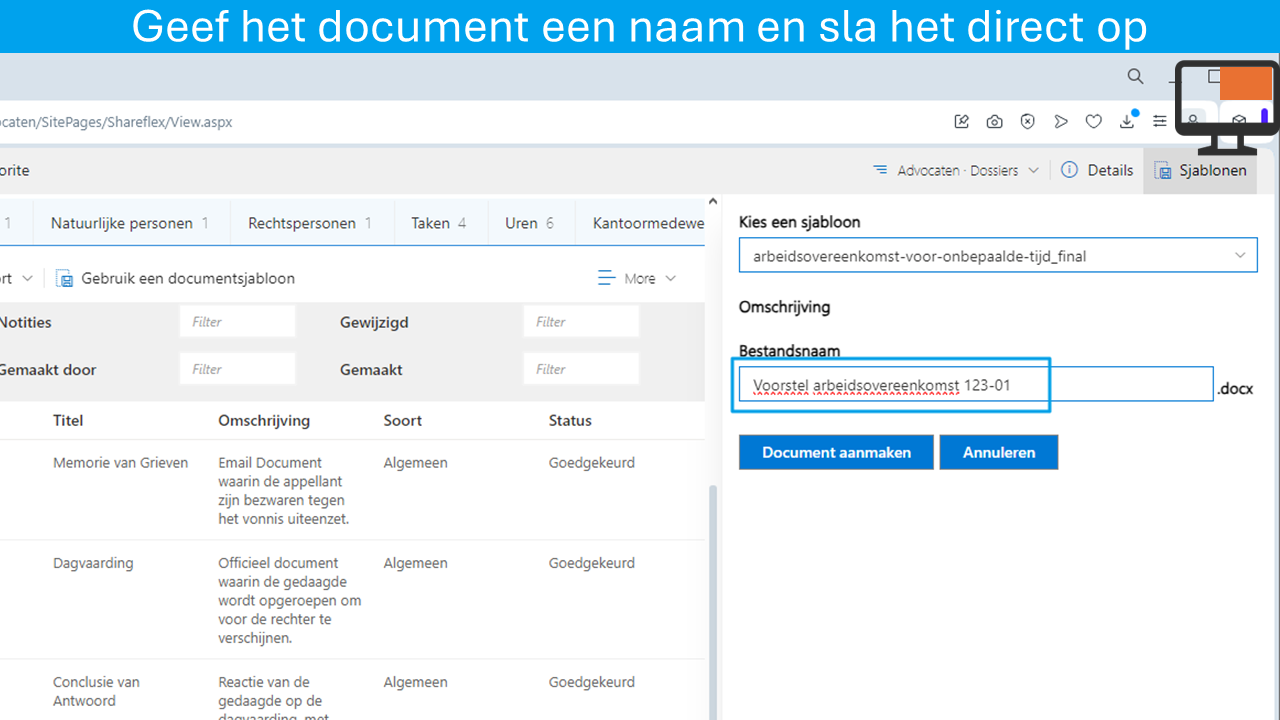Select the Sjablonen pane button

1201,170
